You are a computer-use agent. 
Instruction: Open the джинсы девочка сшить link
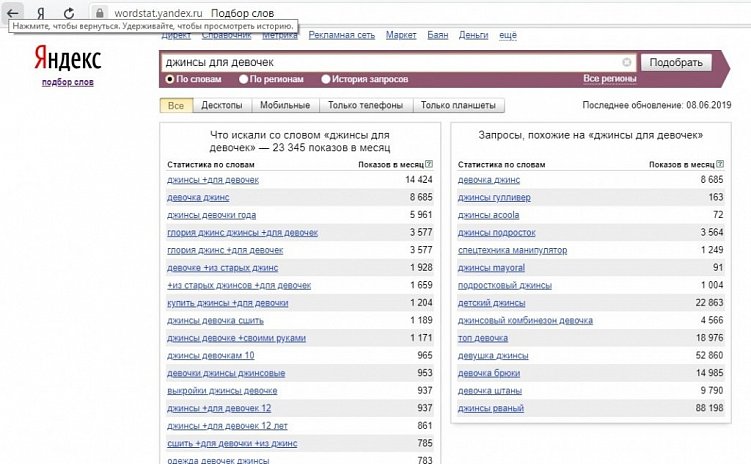click(x=215, y=321)
